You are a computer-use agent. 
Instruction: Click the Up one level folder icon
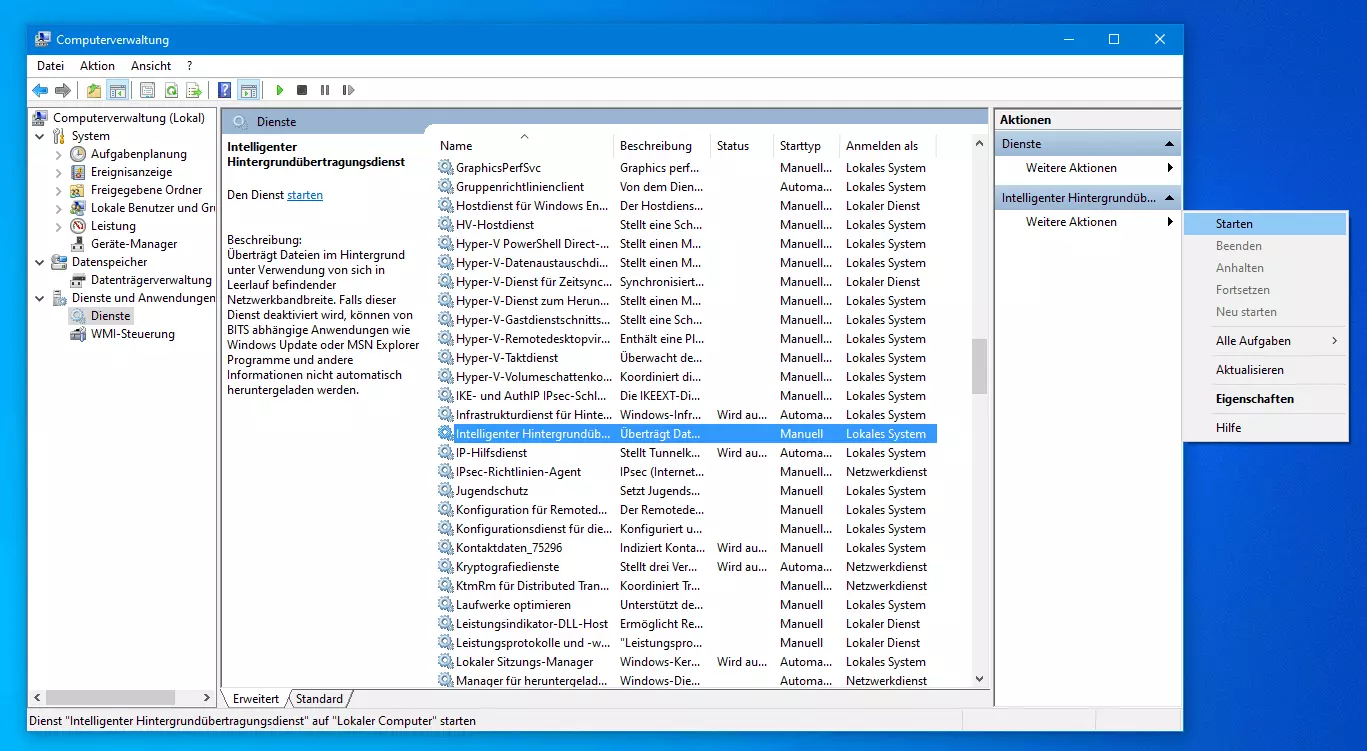click(94, 90)
